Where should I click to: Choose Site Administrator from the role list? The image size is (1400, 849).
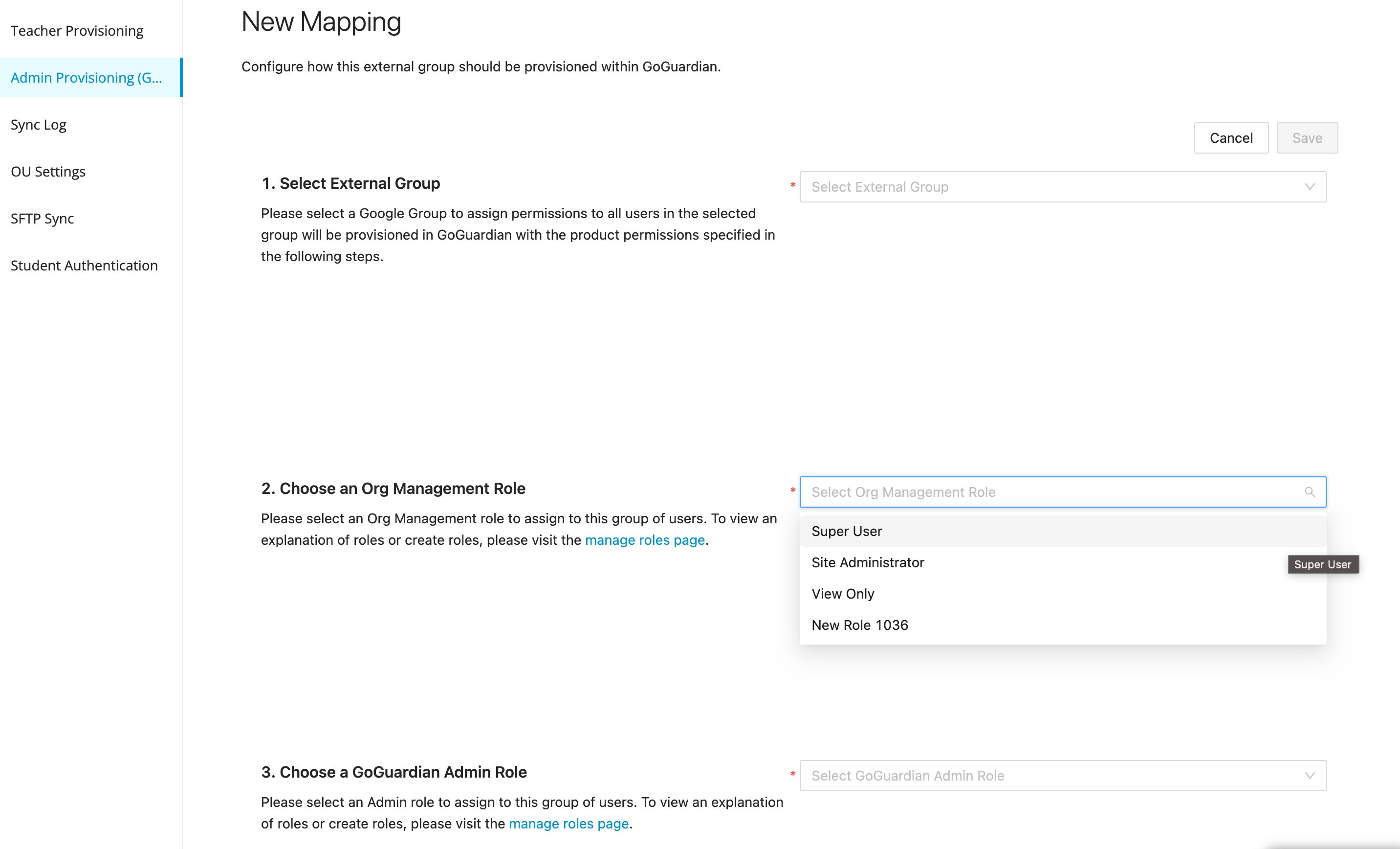pyautogui.click(x=1063, y=562)
